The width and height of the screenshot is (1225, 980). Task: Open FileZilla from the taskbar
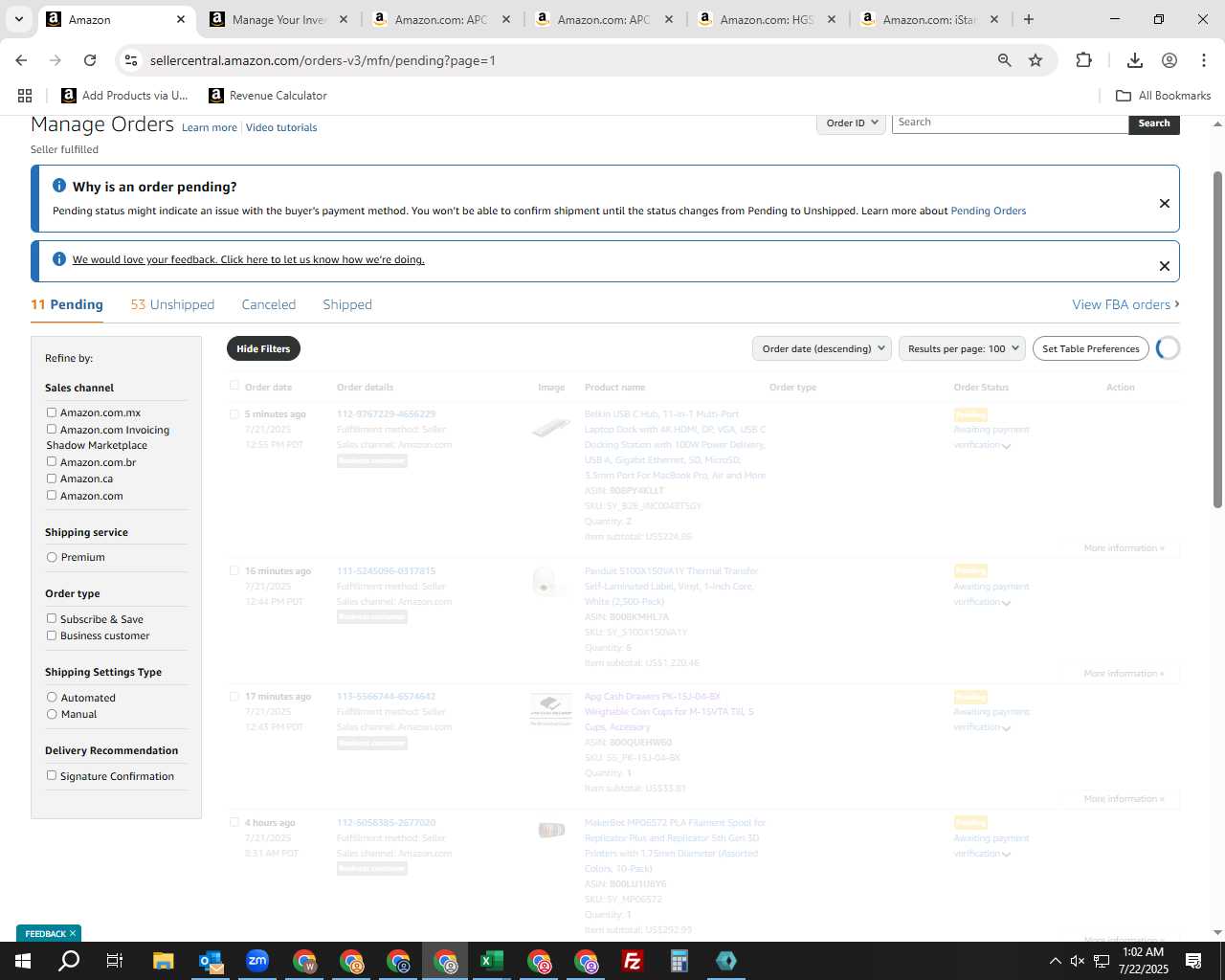coord(633,961)
